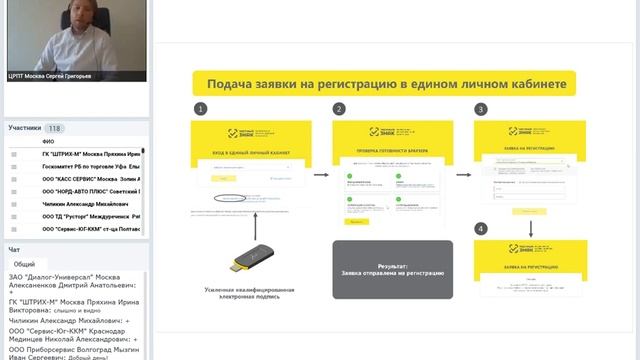640x360 pixels.
Task: Select participant ООО "НОРД-АВТО ПЛЮС" Советский
Action: point(91,192)
